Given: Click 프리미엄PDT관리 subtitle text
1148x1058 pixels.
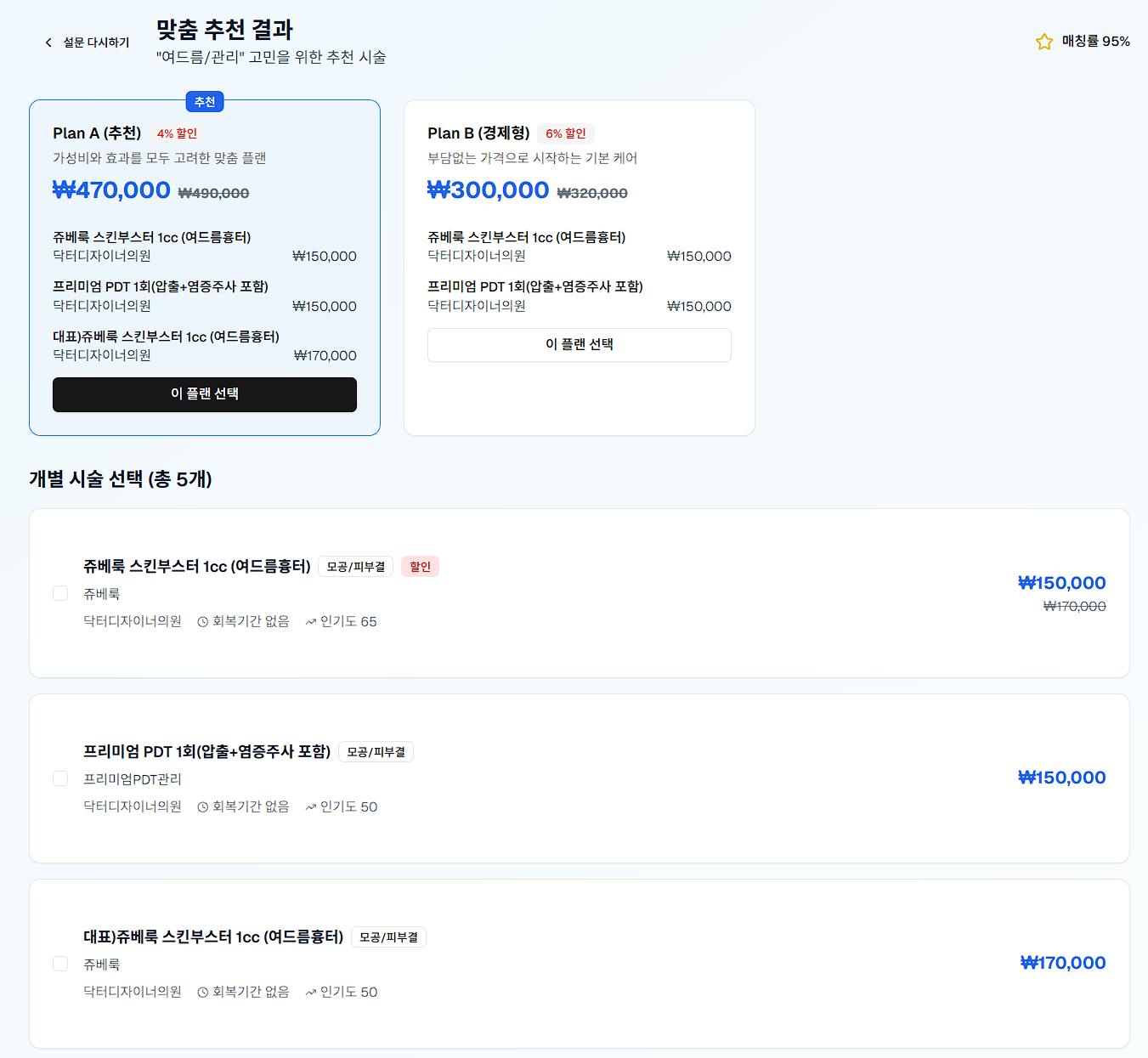Looking at the screenshot, I should 133,779.
